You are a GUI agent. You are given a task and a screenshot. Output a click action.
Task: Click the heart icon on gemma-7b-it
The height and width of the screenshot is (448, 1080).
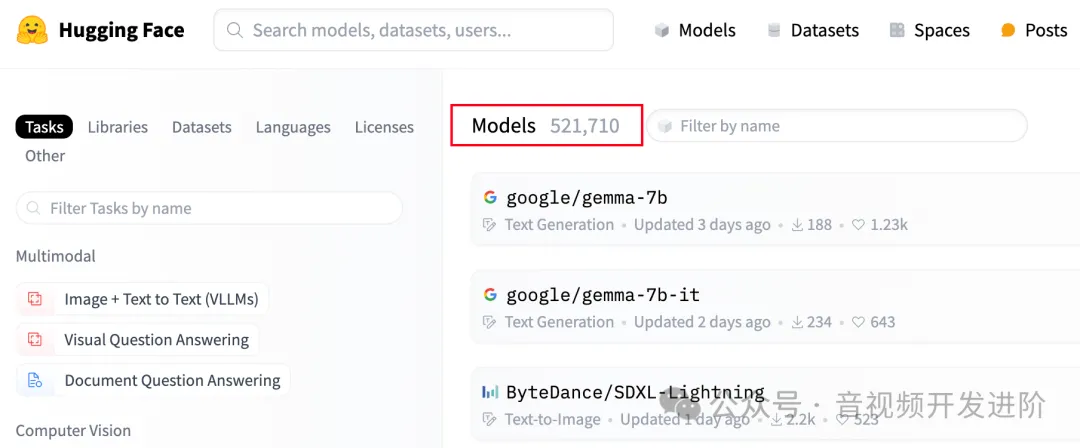click(x=857, y=322)
